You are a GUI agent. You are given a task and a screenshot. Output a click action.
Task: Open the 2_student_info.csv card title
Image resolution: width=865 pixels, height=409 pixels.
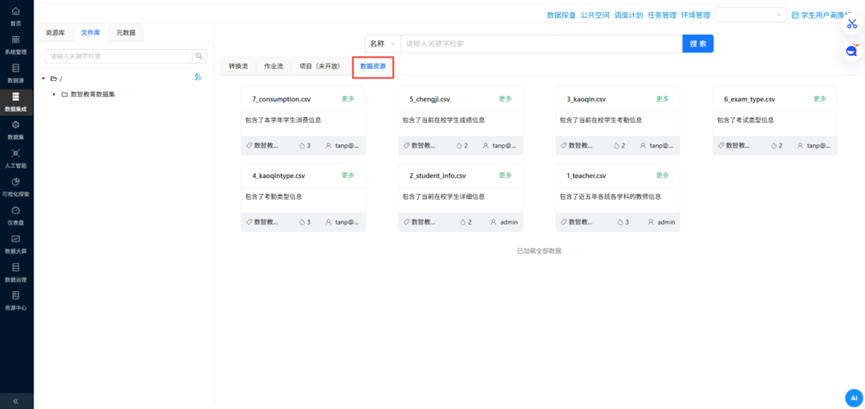point(437,176)
